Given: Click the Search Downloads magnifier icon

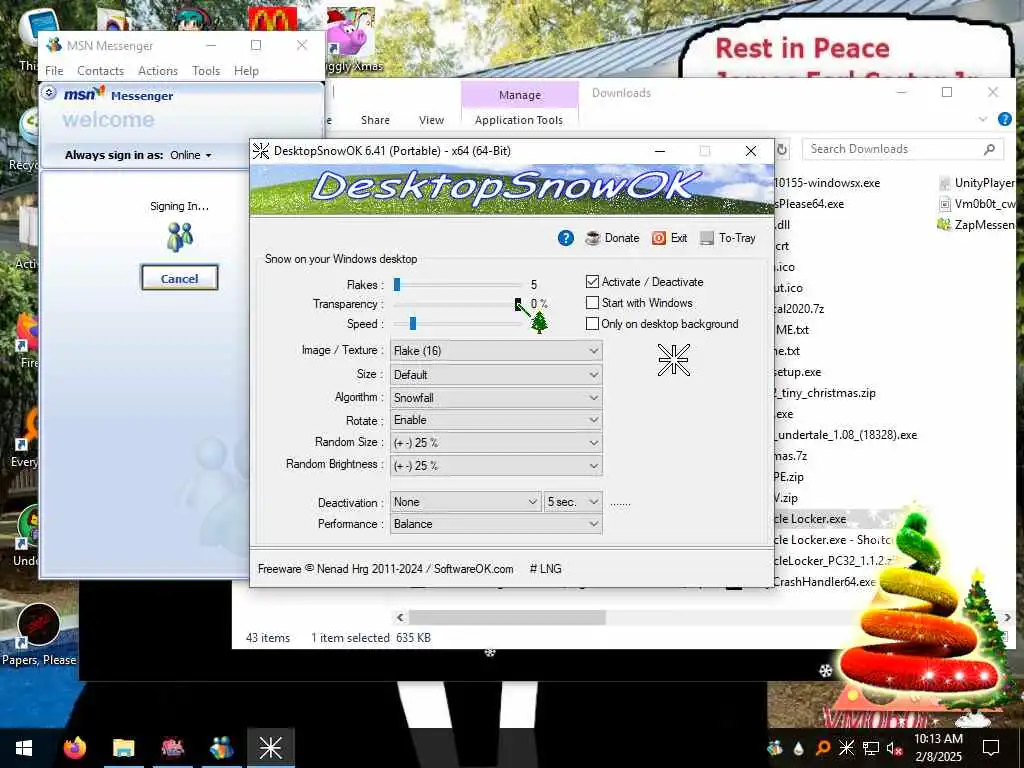Looking at the screenshot, I should point(989,150).
